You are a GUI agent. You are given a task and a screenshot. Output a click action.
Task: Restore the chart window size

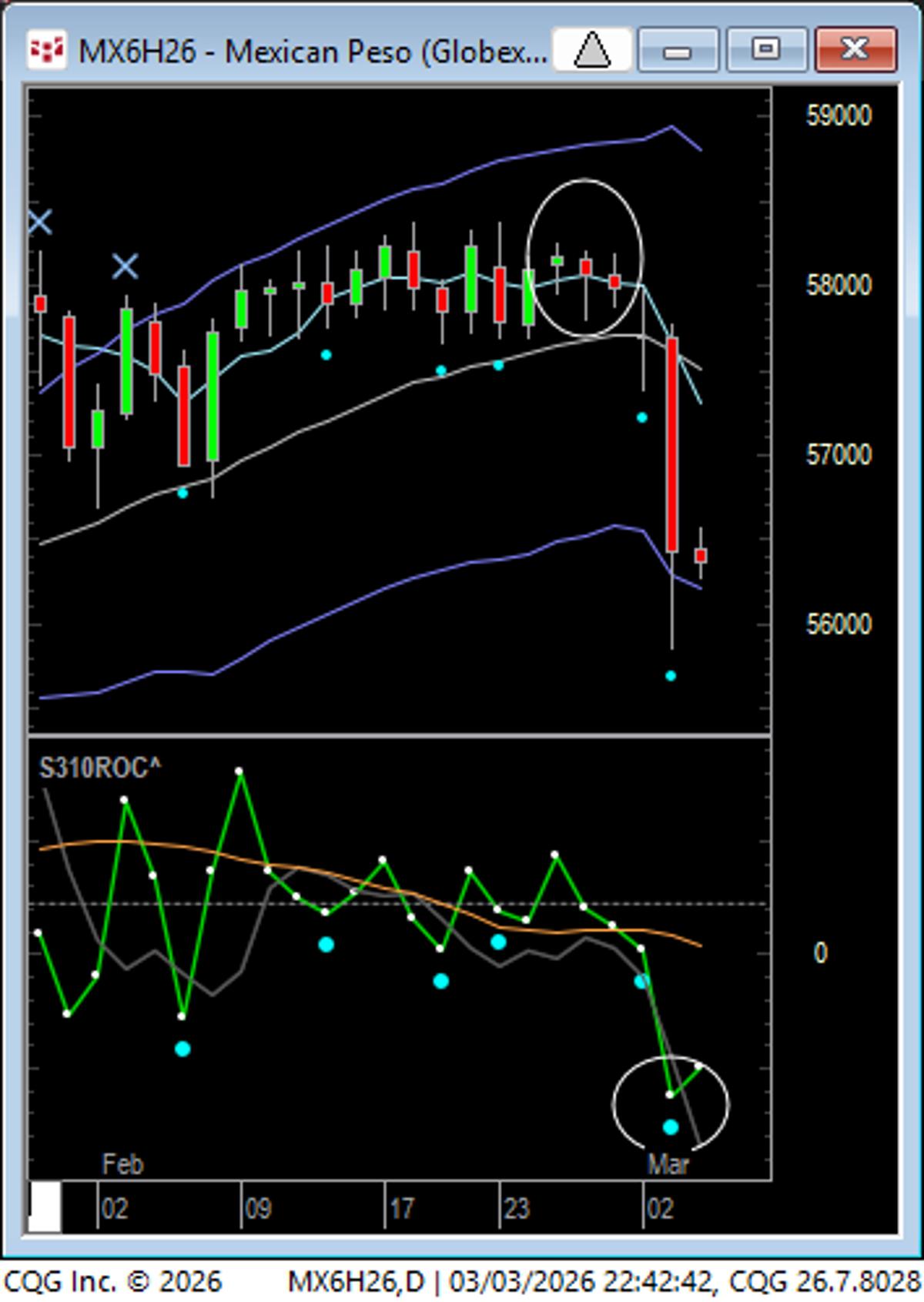pos(766,51)
